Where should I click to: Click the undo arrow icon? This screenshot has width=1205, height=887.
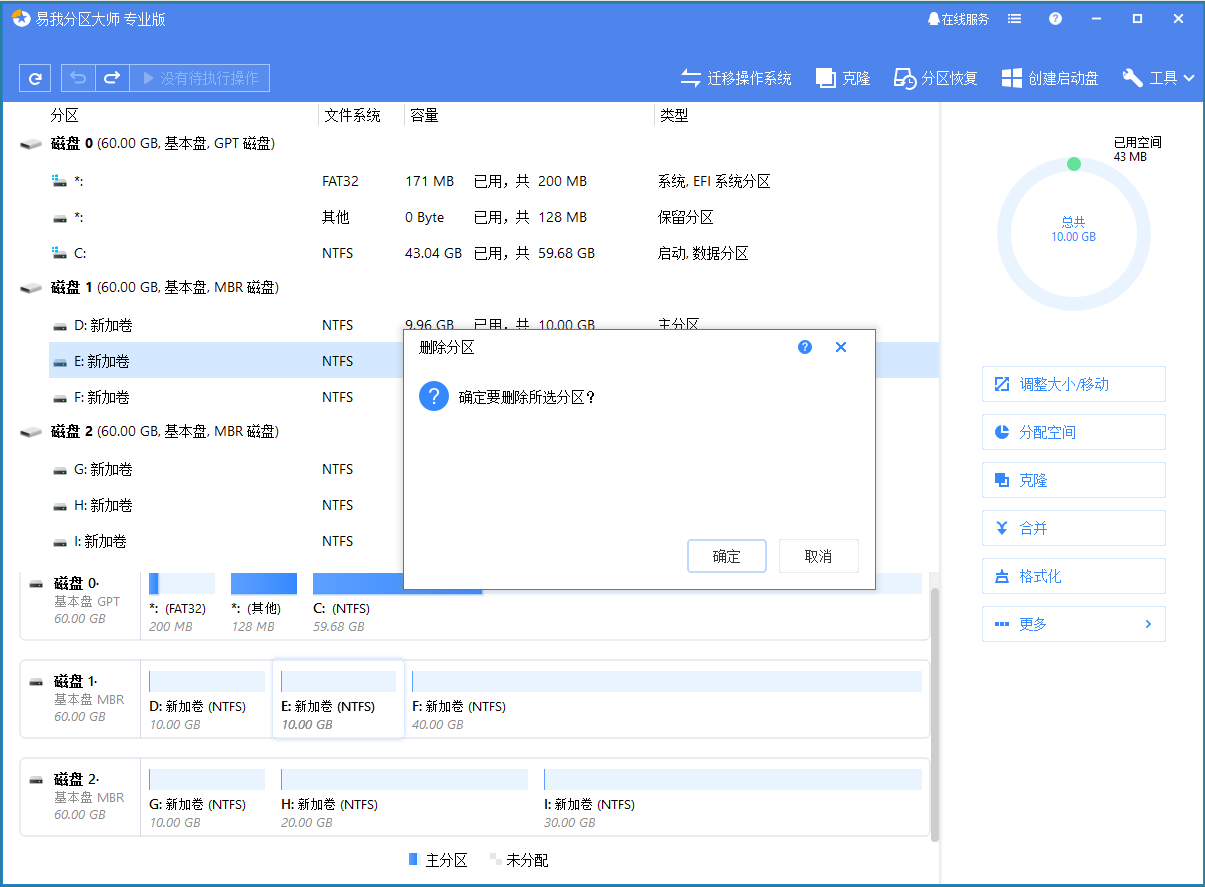[x=78, y=77]
